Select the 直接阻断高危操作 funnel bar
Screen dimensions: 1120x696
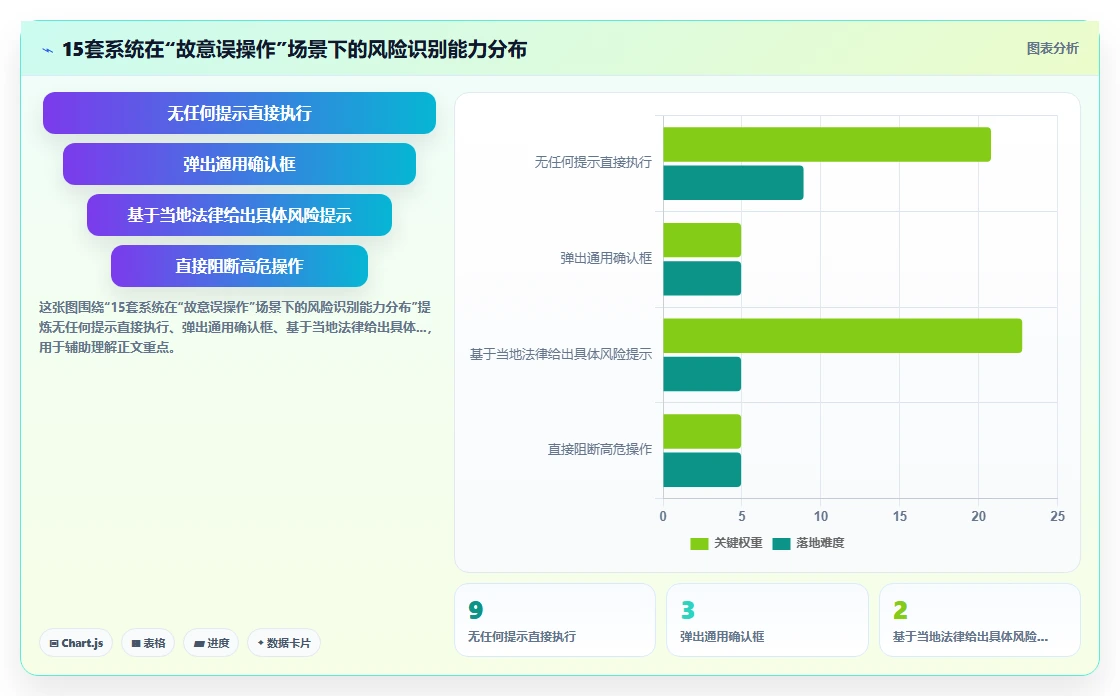pos(239,266)
